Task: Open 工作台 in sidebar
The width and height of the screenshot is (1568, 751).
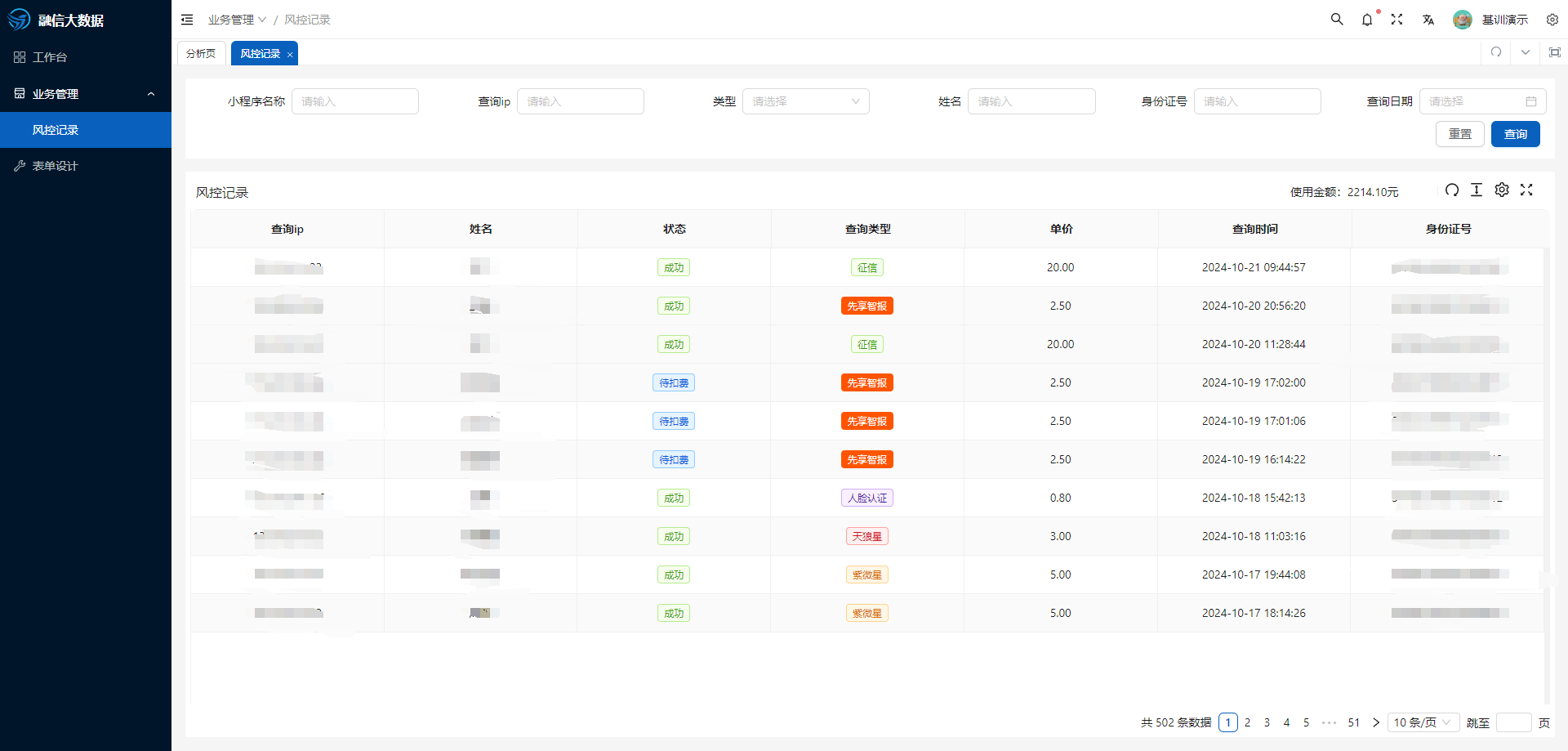Action: [x=86, y=57]
